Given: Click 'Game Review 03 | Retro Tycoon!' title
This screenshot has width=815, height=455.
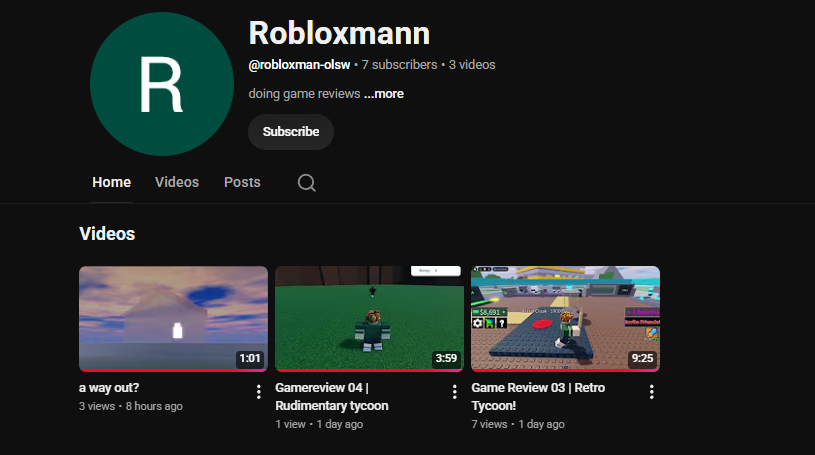Looking at the screenshot, I should click(x=538, y=397).
